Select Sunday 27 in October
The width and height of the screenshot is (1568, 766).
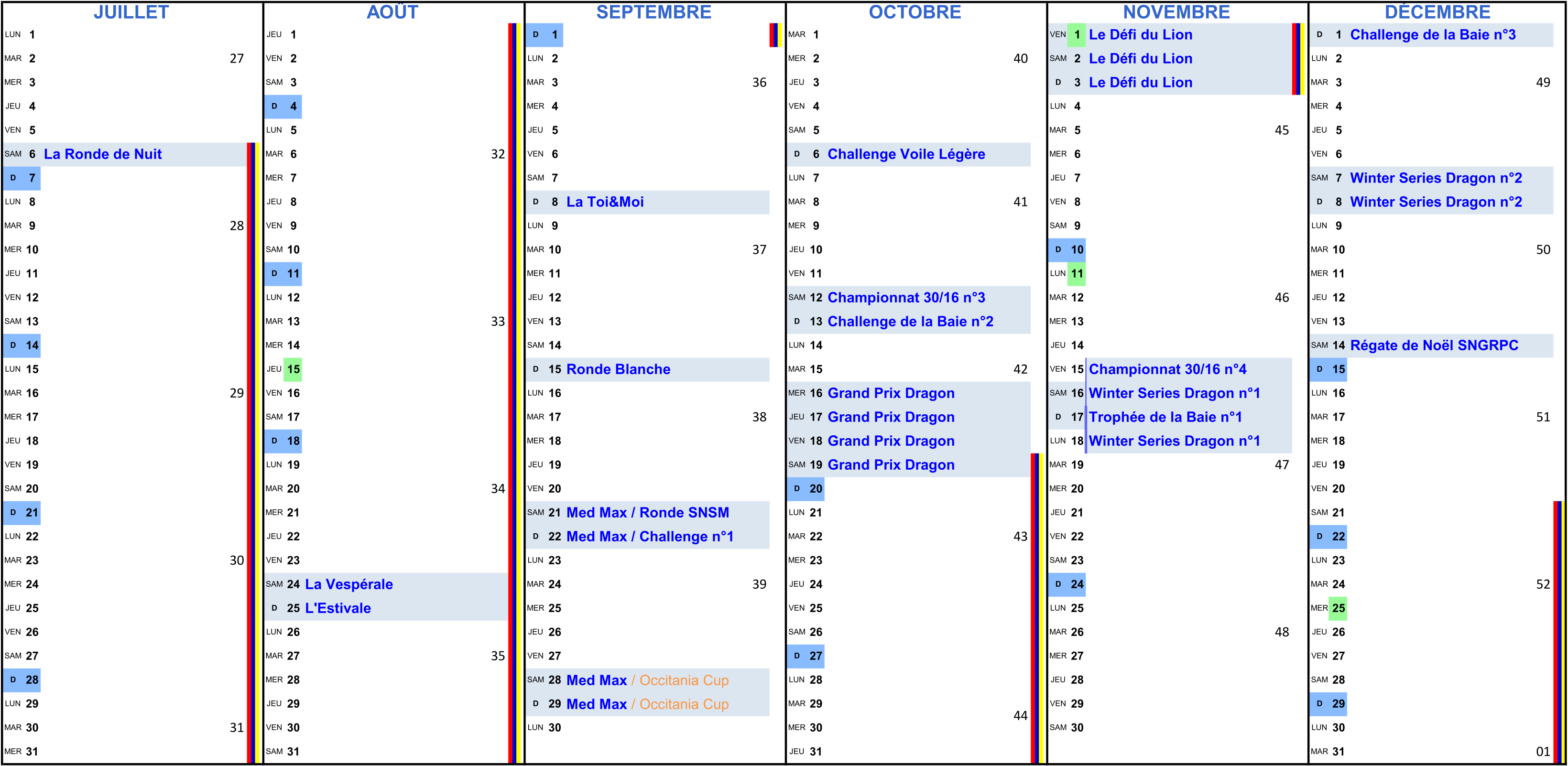click(x=806, y=657)
